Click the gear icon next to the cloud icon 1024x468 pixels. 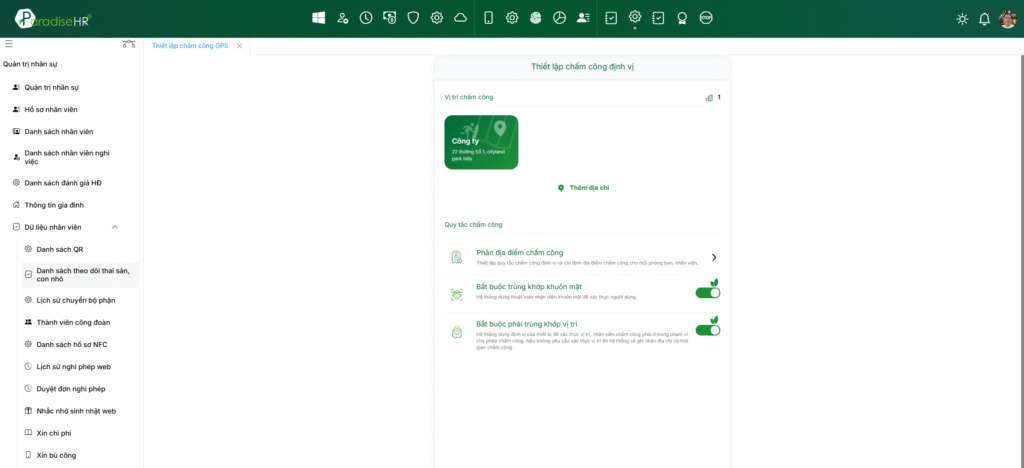437,18
